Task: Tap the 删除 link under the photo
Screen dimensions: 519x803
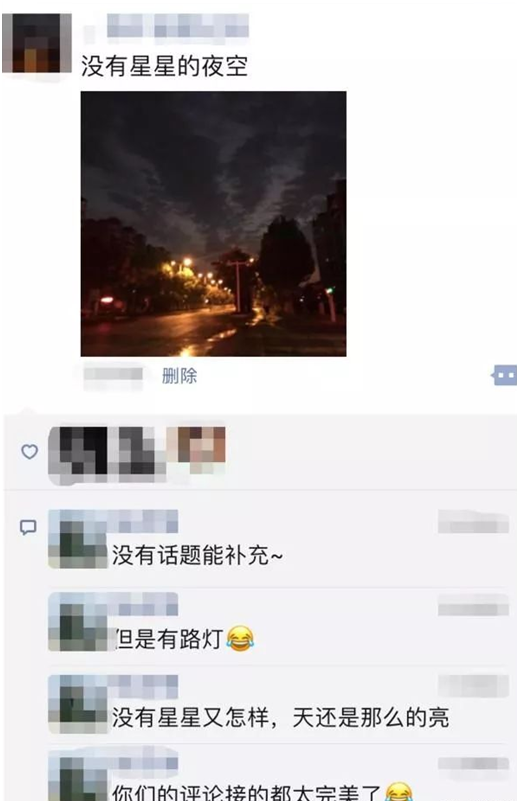Action: click(x=179, y=376)
